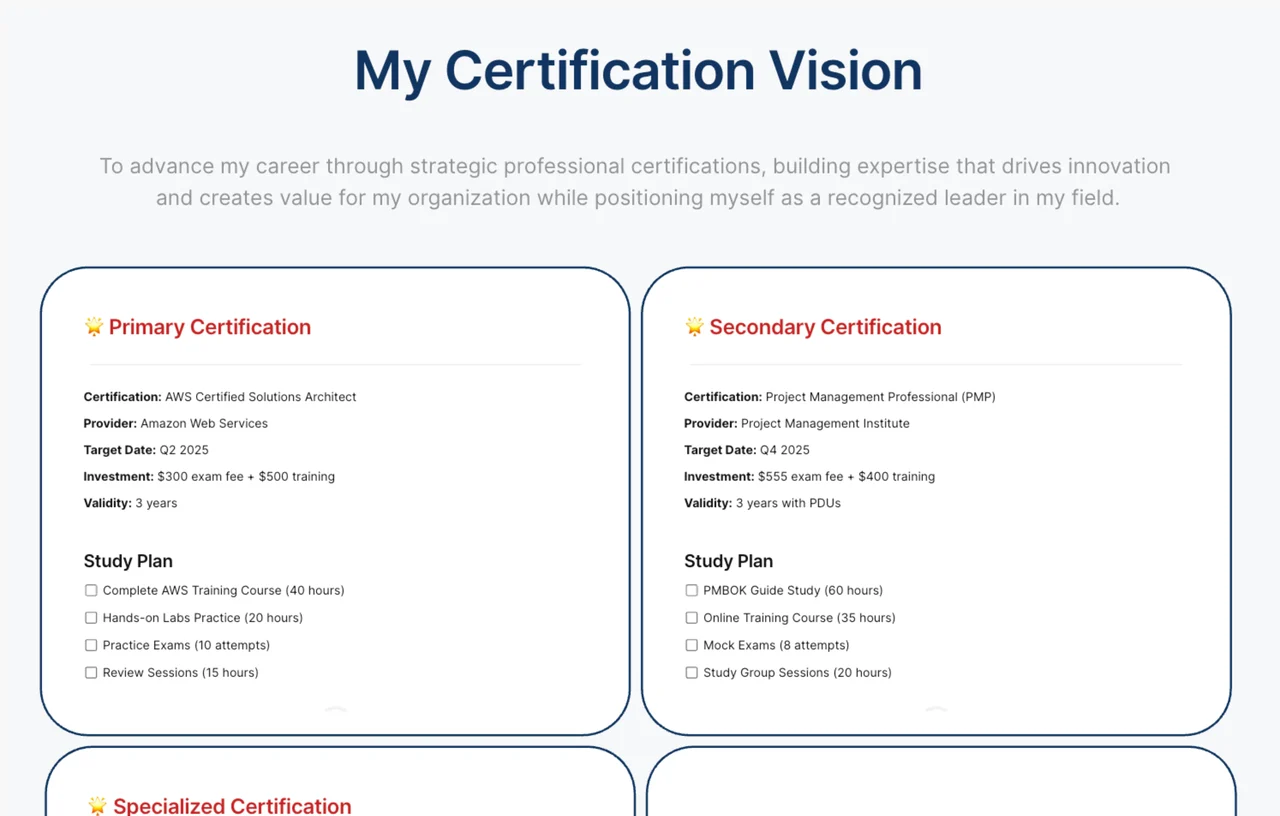The height and width of the screenshot is (816, 1280).
Task: Click $300 exam fee + $500 training
Action: pos(246,477)
